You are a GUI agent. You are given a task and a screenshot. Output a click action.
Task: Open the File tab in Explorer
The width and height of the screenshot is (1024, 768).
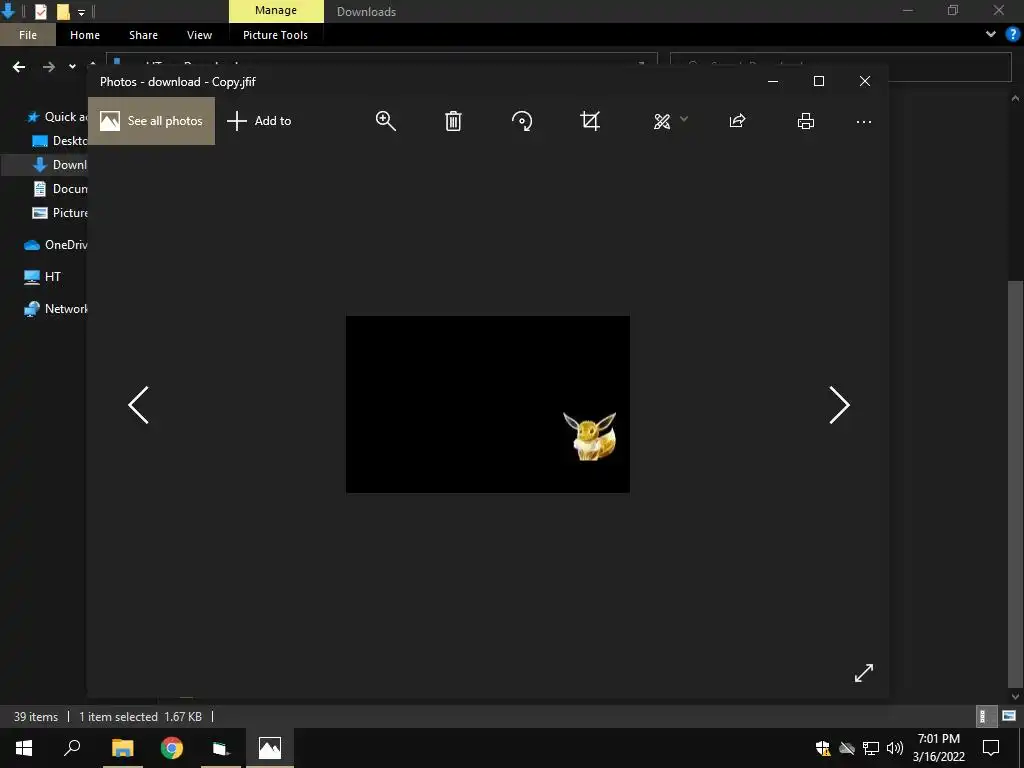tap(27, 35)
